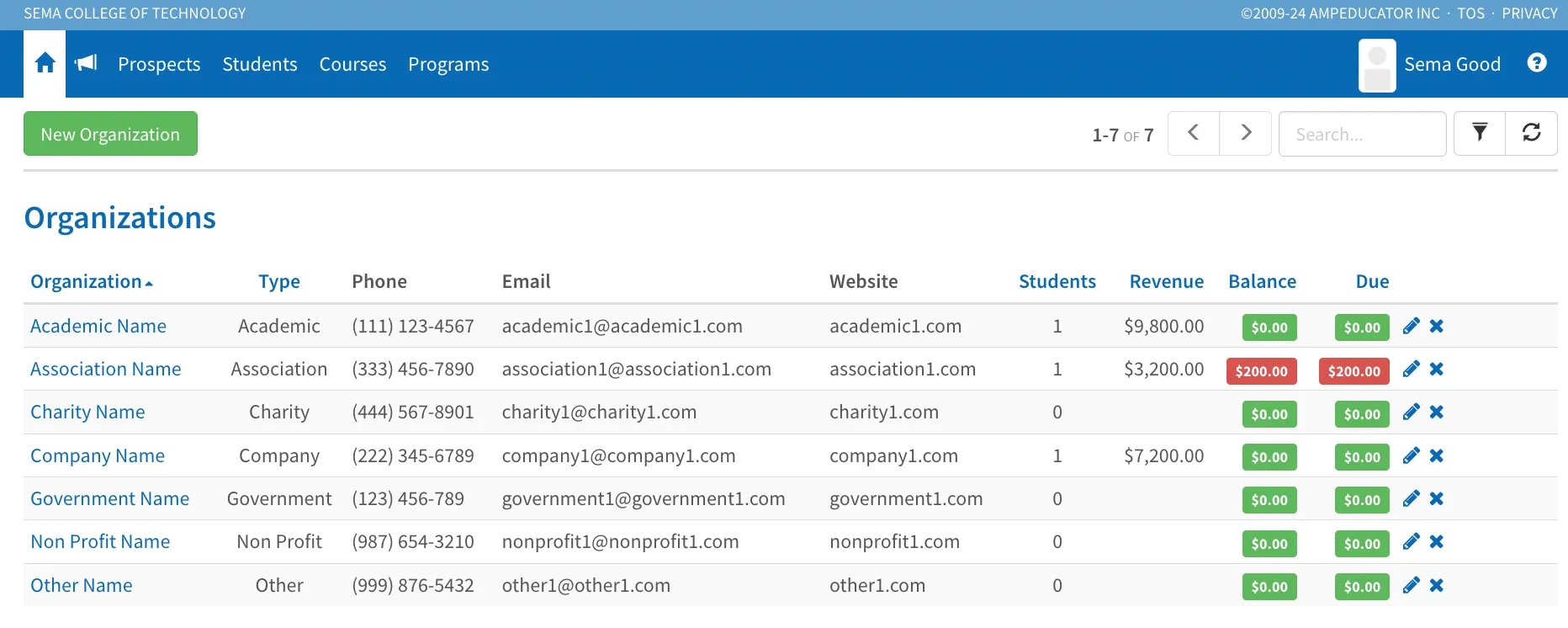Sort by the Organization column header
The height and width of the screenshot is (628, 1568).
92,281
